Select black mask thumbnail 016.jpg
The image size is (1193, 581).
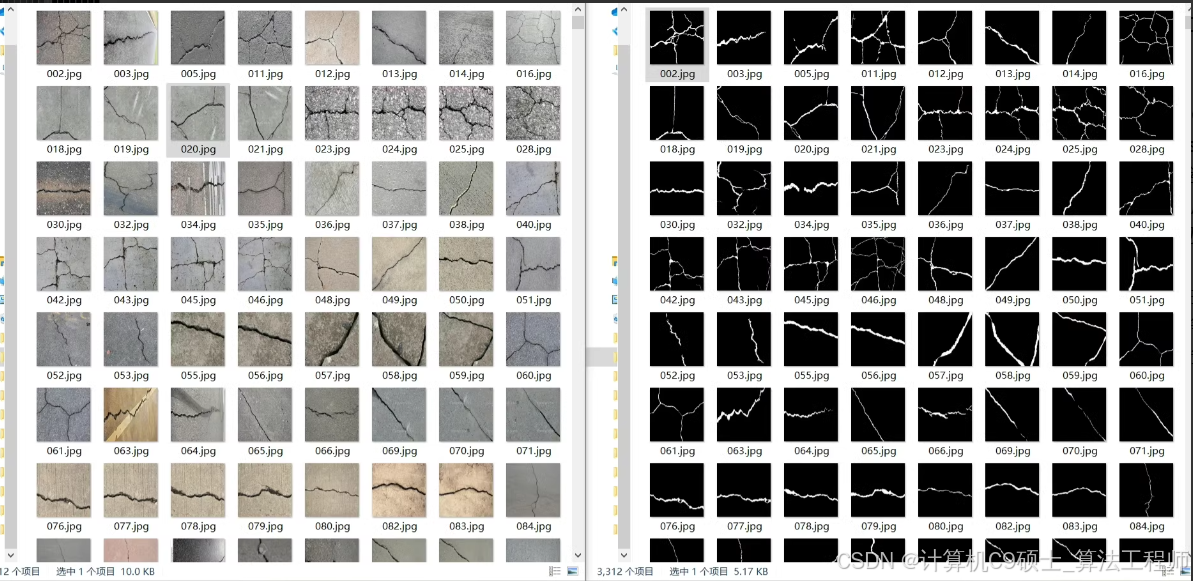pyautogui.click(x=1147, y=38)
